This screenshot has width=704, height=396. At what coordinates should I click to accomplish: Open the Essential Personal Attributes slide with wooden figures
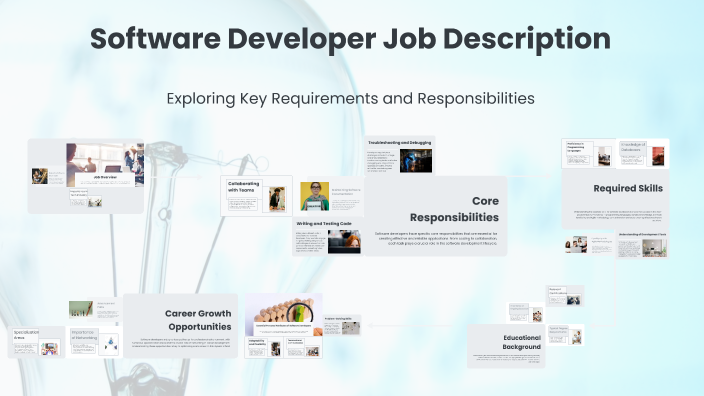tap(284, 315)
